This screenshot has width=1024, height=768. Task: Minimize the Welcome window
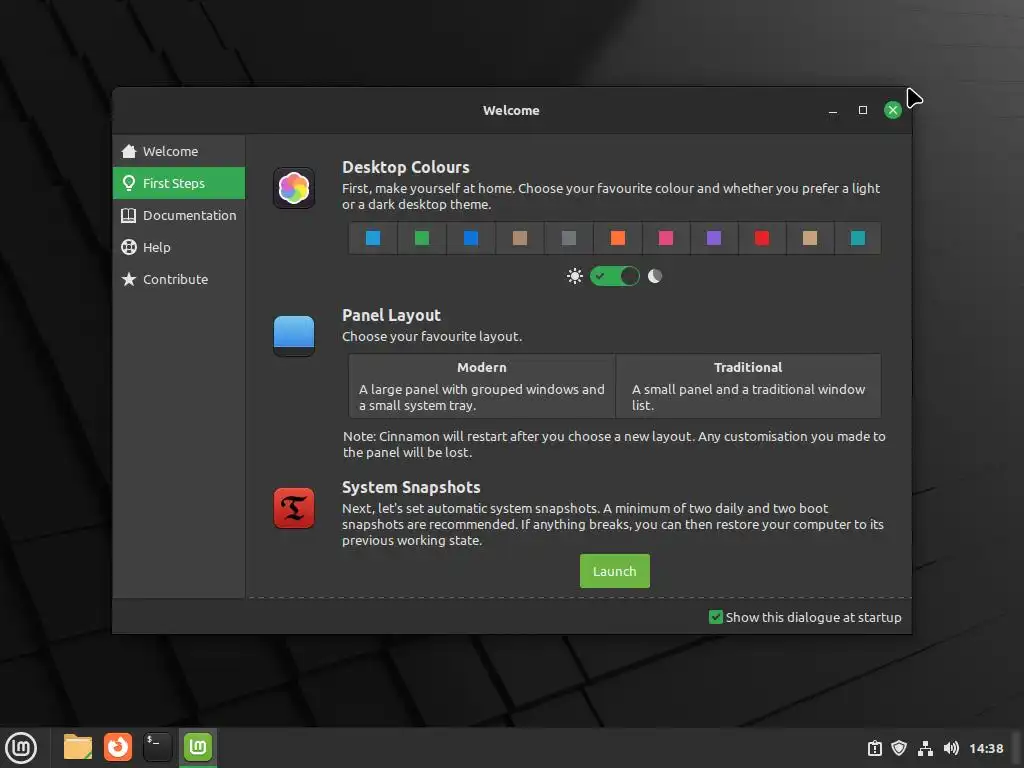coord(833,110)
